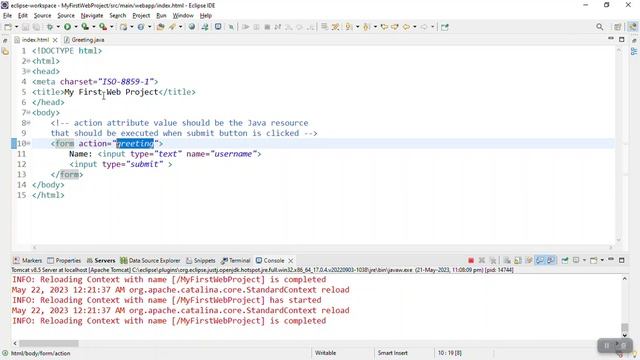Click Previous Annotation toolbar icon
The width and height of the screenshot is (640, 360).
[366, 27]
